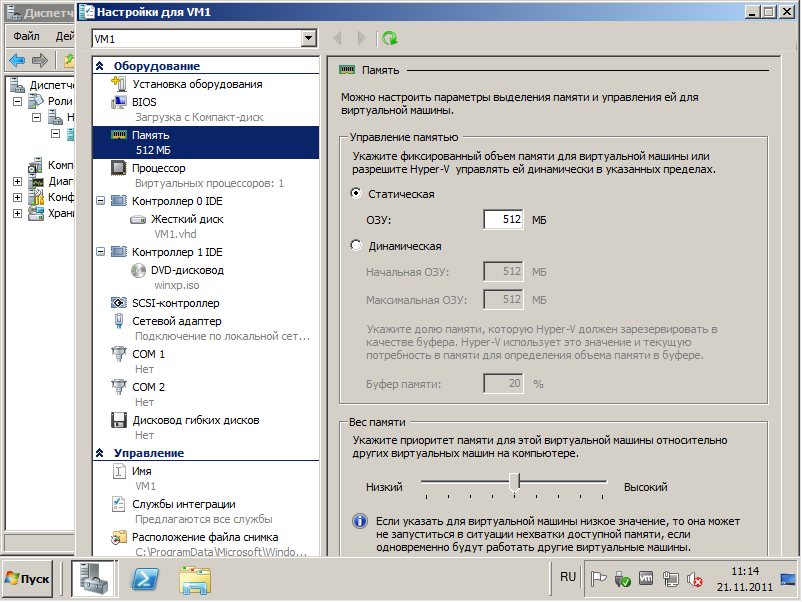
Task: Click the memory chip icon next to Память
Action: [119, 135]
